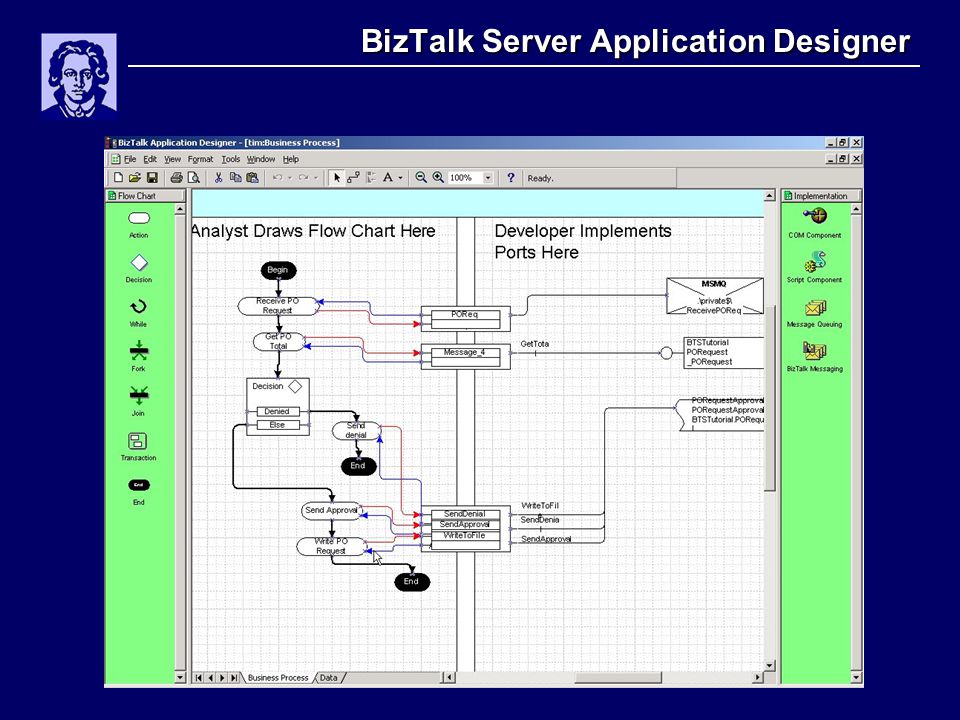Select the While loop shape

[x=138, y=313]
